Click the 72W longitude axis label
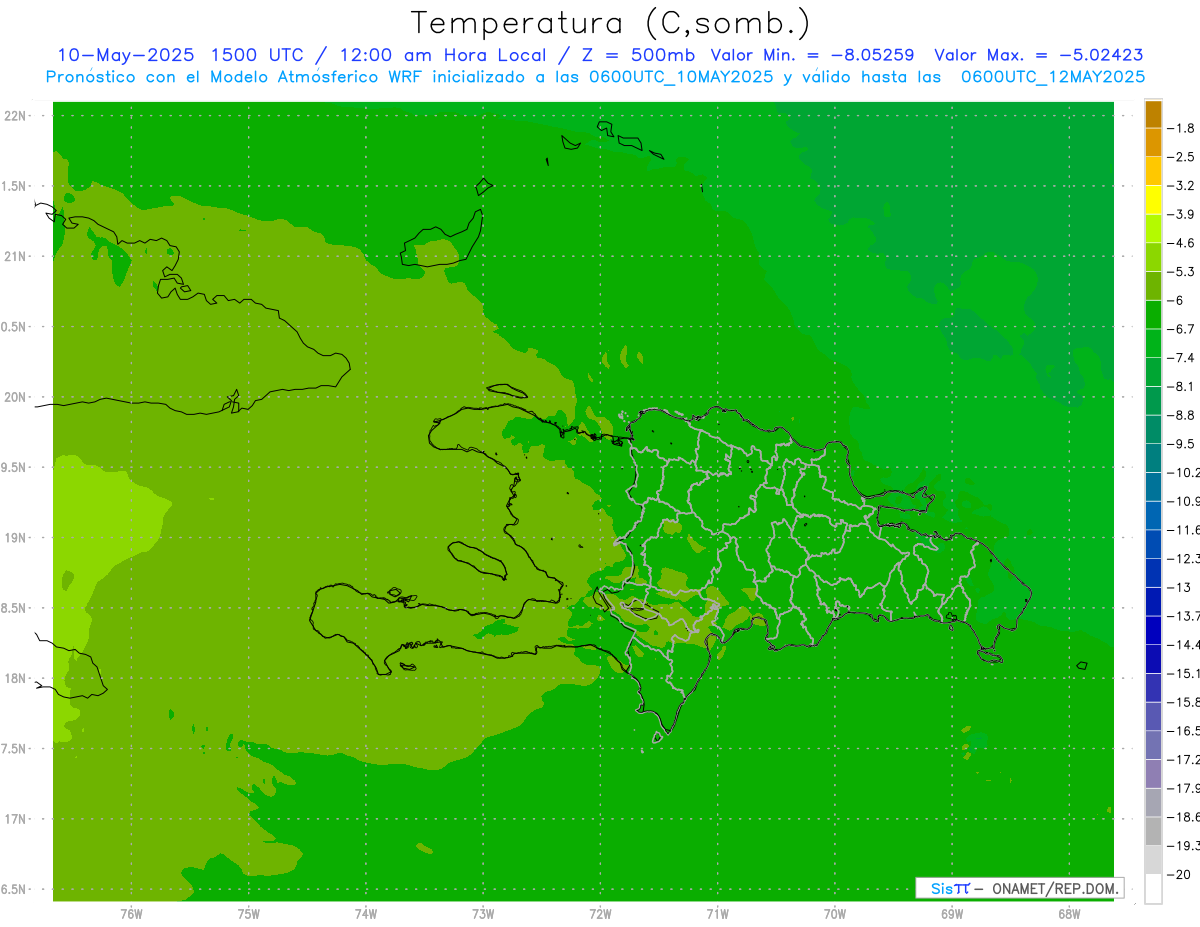This screenshot has width=1200, height=927. 601,914
